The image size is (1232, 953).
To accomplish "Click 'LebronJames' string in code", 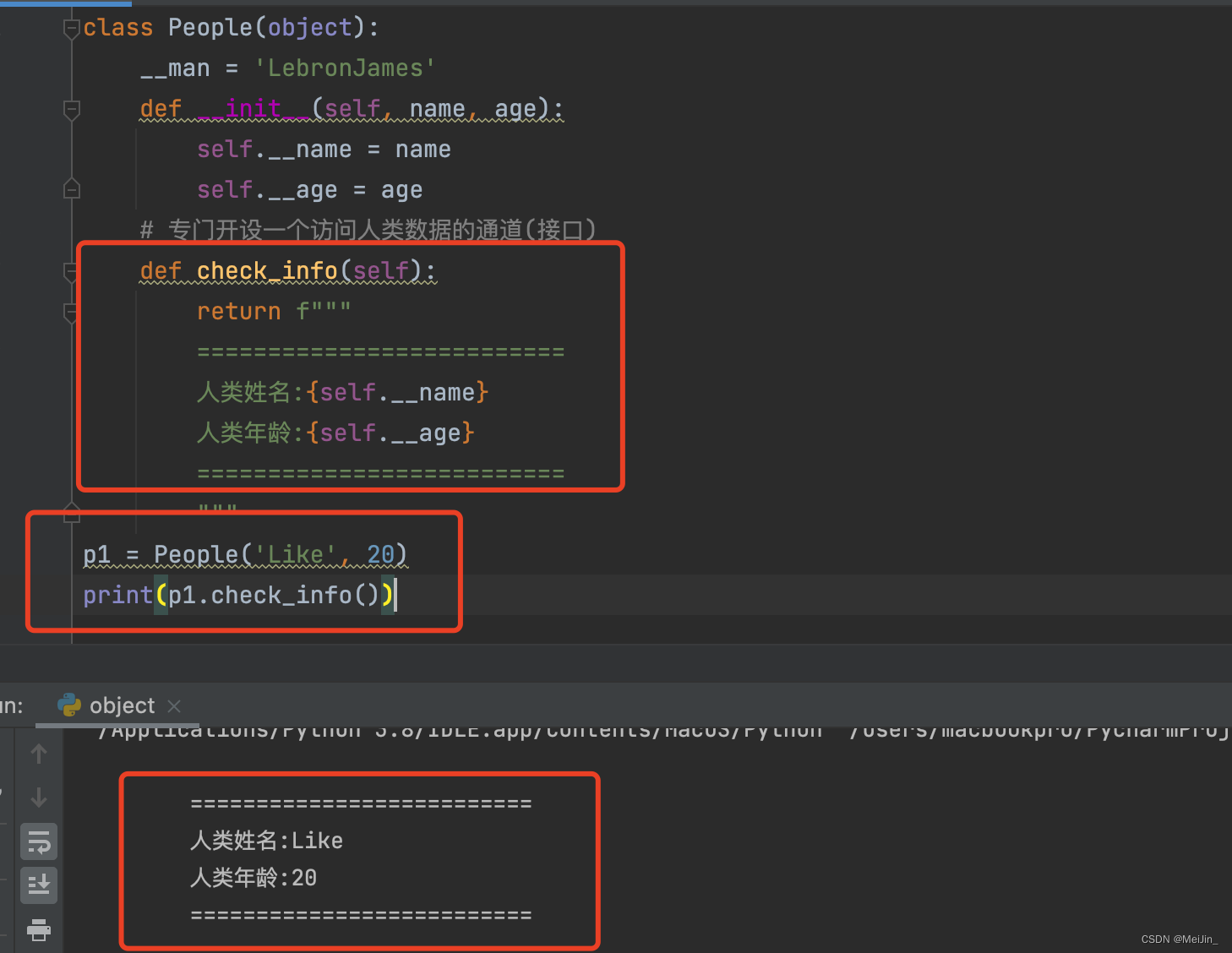I will click(345, 68).
